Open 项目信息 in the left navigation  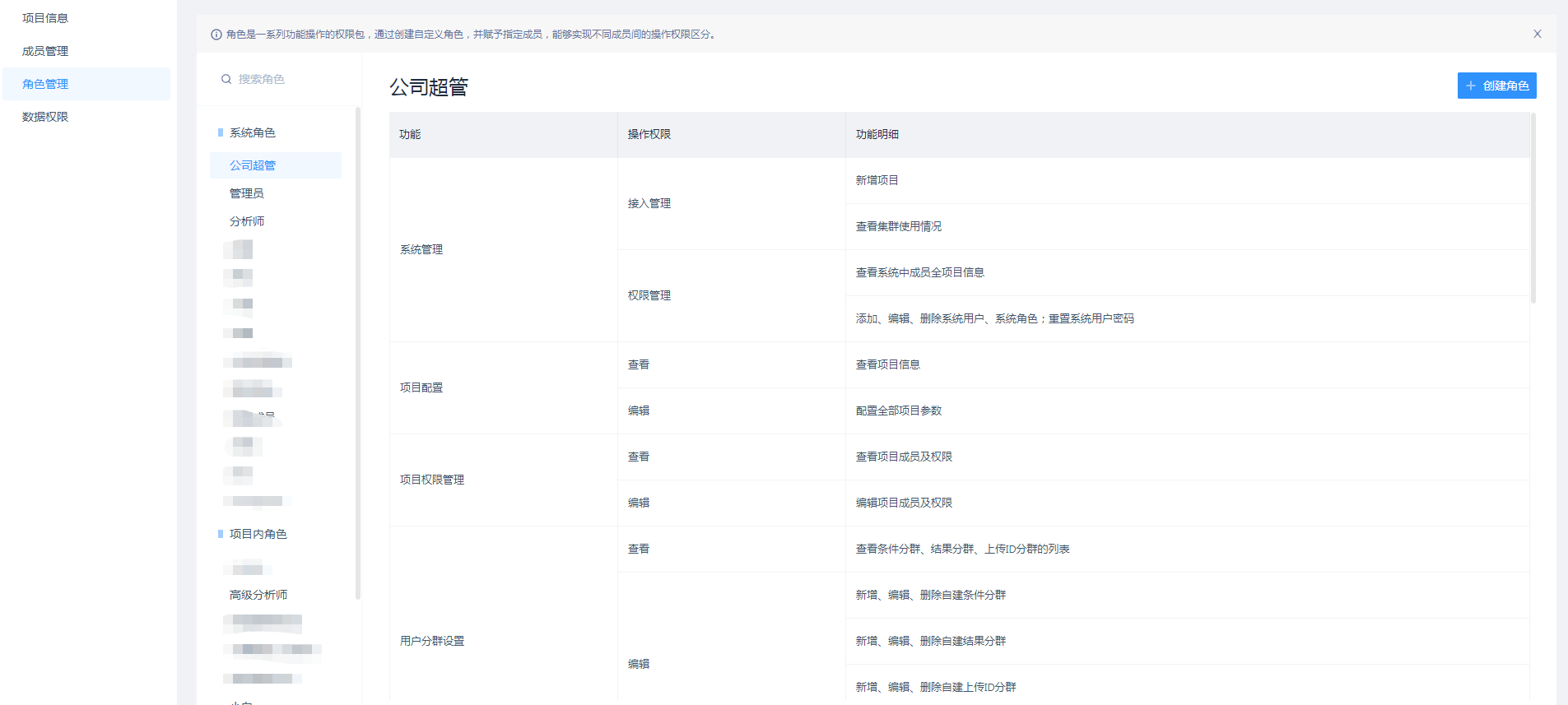click(45, 18)
